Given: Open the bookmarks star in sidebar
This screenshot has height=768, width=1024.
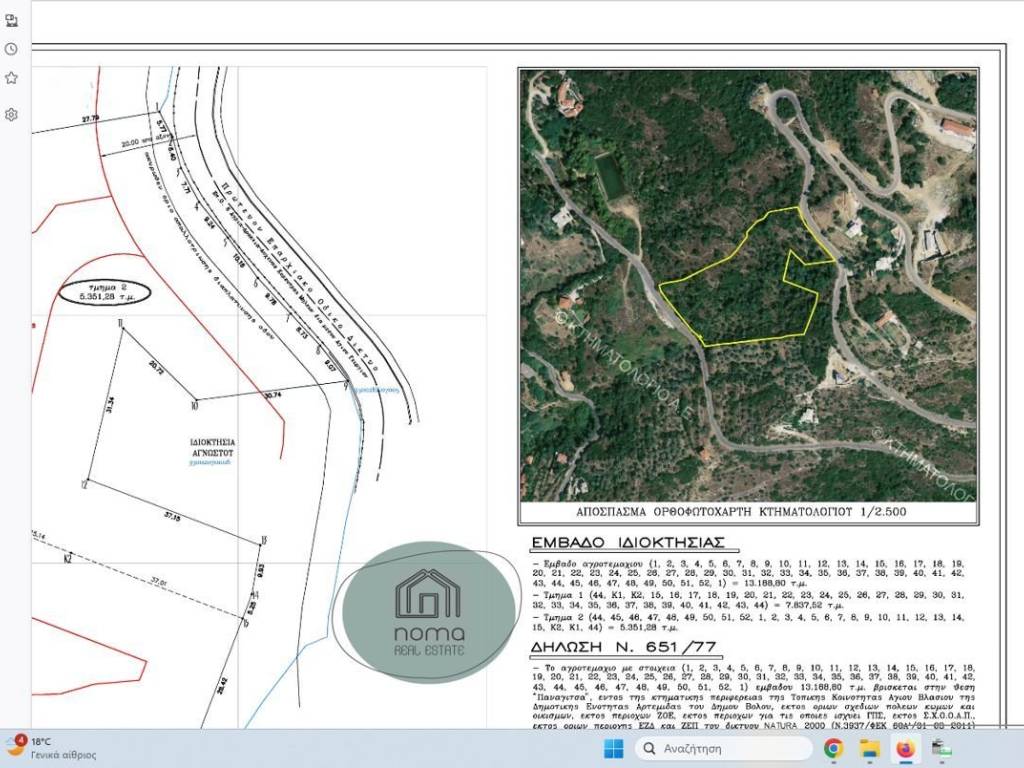Looking at the screenshot, I should tap(11, 78).
